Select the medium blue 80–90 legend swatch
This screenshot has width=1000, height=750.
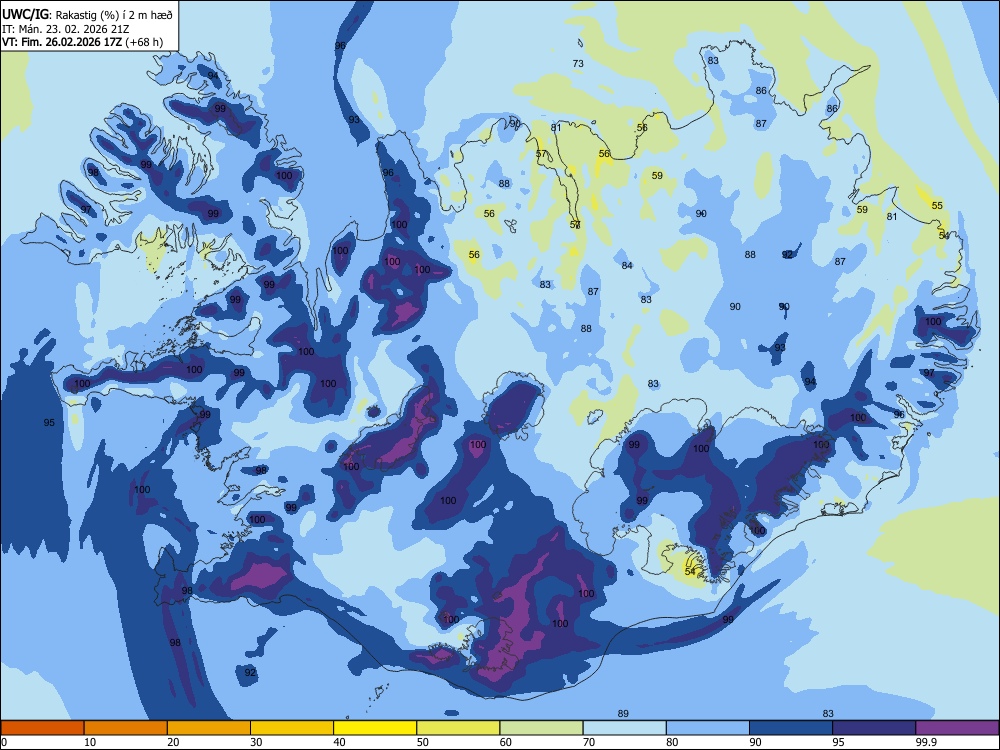(708, 728)
